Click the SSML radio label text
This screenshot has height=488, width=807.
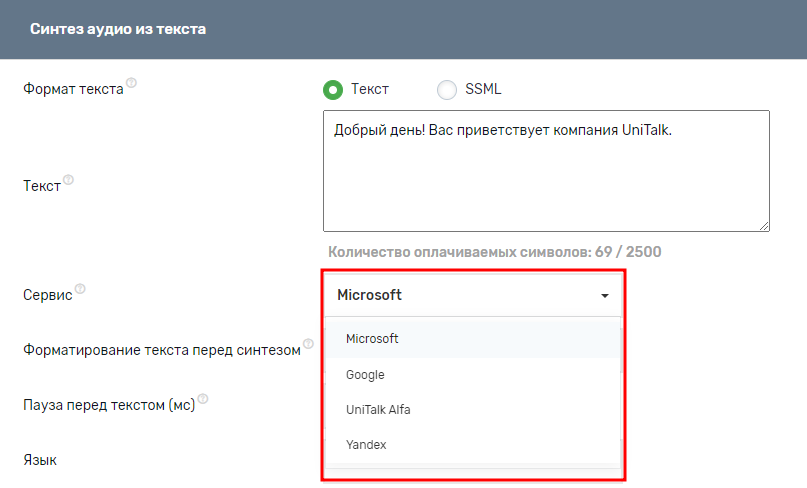(x=483, y=89)
